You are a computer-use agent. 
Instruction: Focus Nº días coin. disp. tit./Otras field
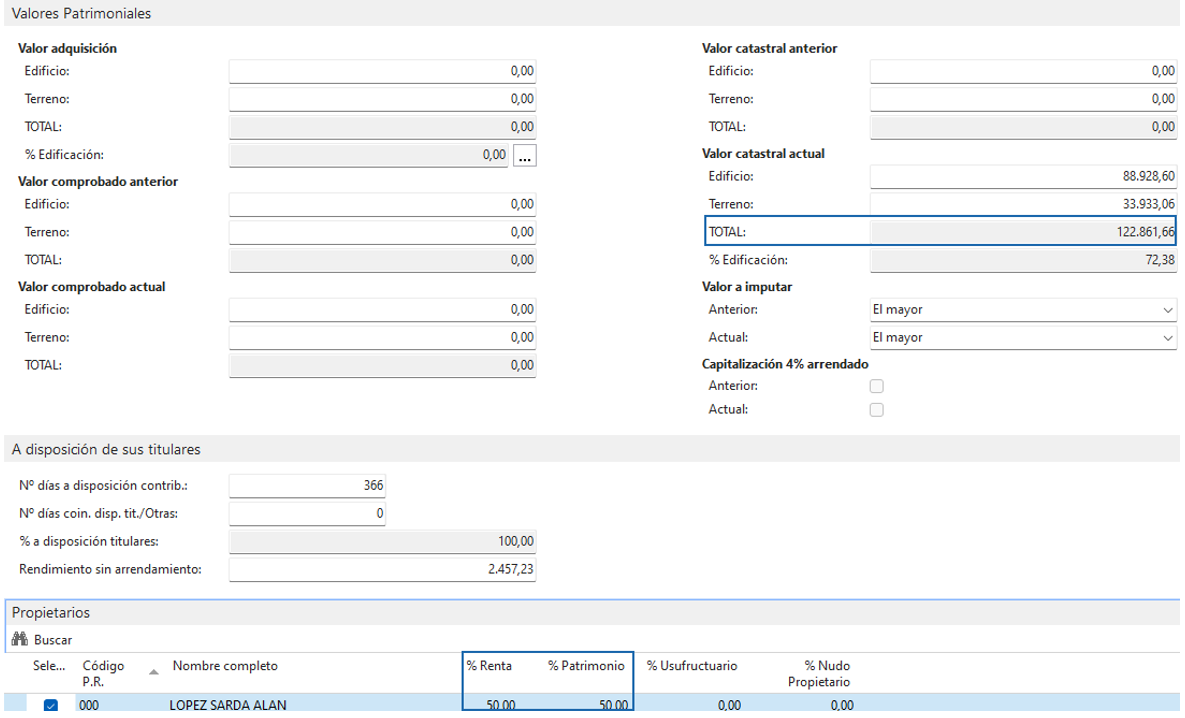pos(308,513)
